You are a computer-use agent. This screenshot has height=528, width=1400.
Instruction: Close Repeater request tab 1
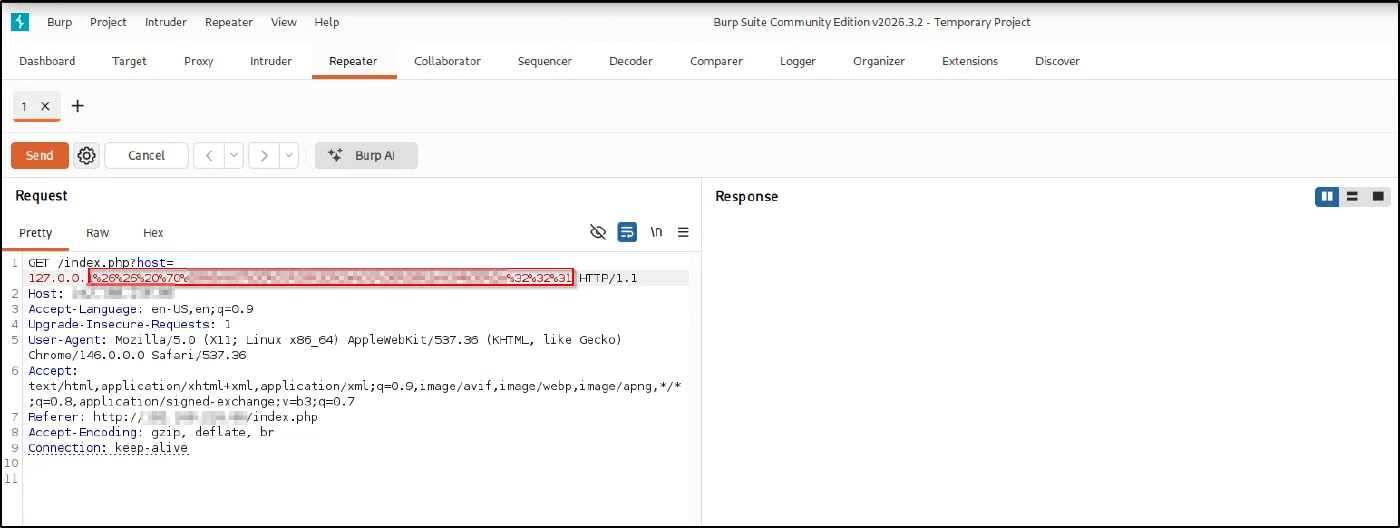tap(45, 106)
